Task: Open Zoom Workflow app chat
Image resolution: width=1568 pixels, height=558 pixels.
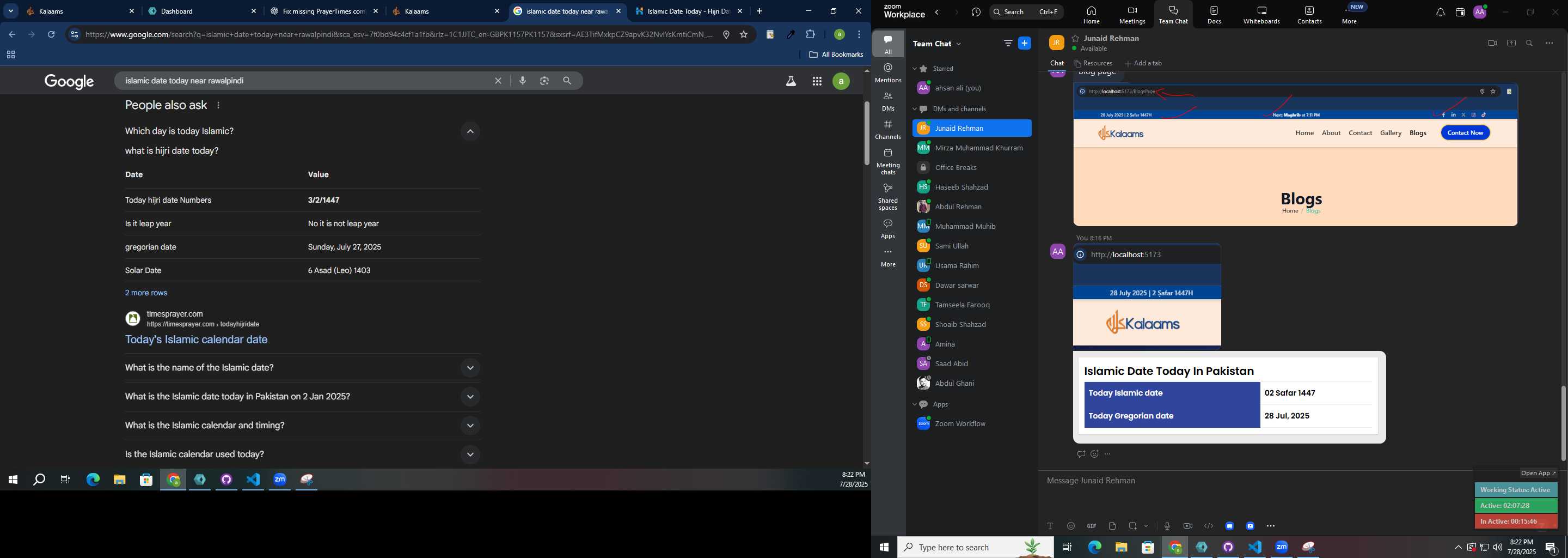Action: coord(971,424)
